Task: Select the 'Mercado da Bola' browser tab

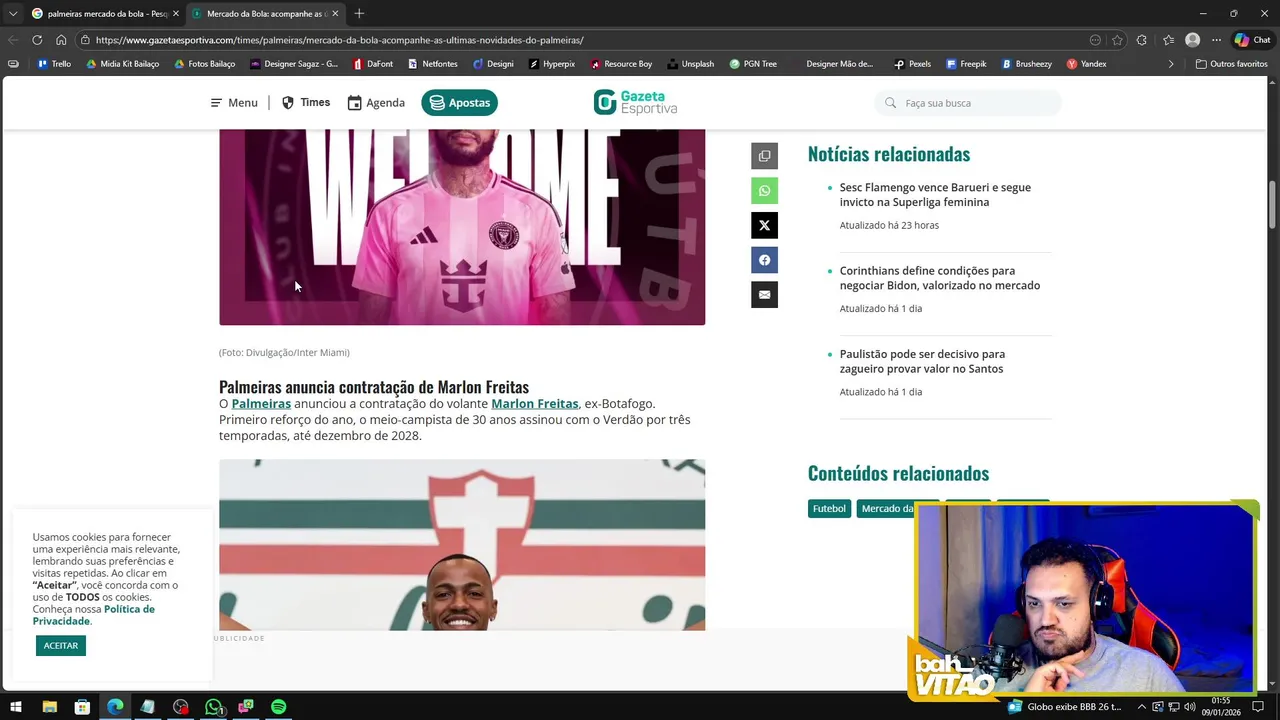Action: tap(265, 13)
